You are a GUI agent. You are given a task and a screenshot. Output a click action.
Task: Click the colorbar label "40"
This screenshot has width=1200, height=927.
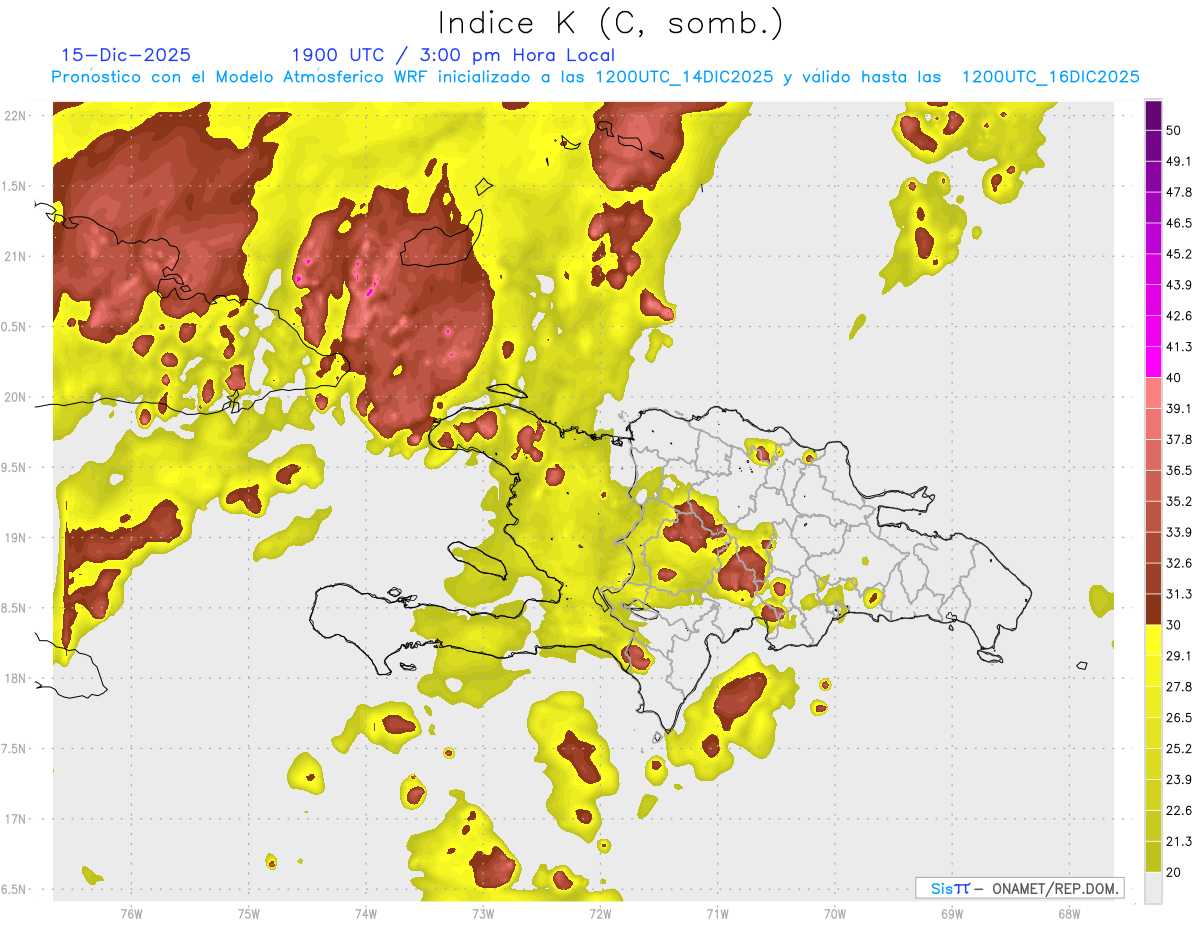1175,378
